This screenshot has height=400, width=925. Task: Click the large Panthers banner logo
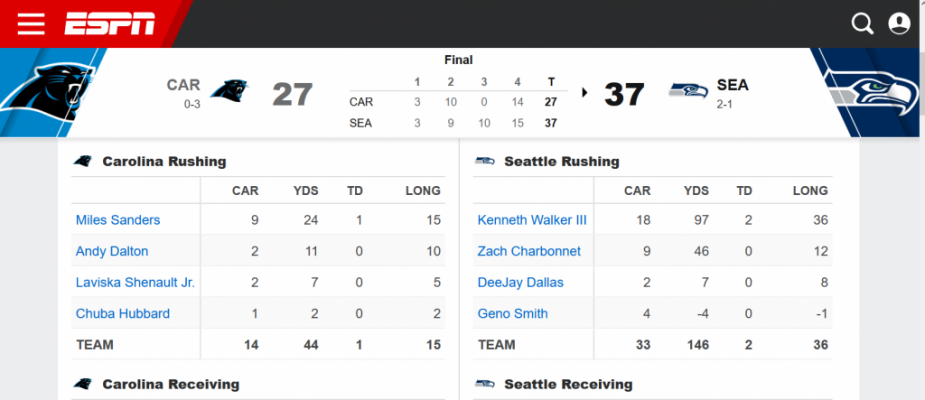coord(46,92)
